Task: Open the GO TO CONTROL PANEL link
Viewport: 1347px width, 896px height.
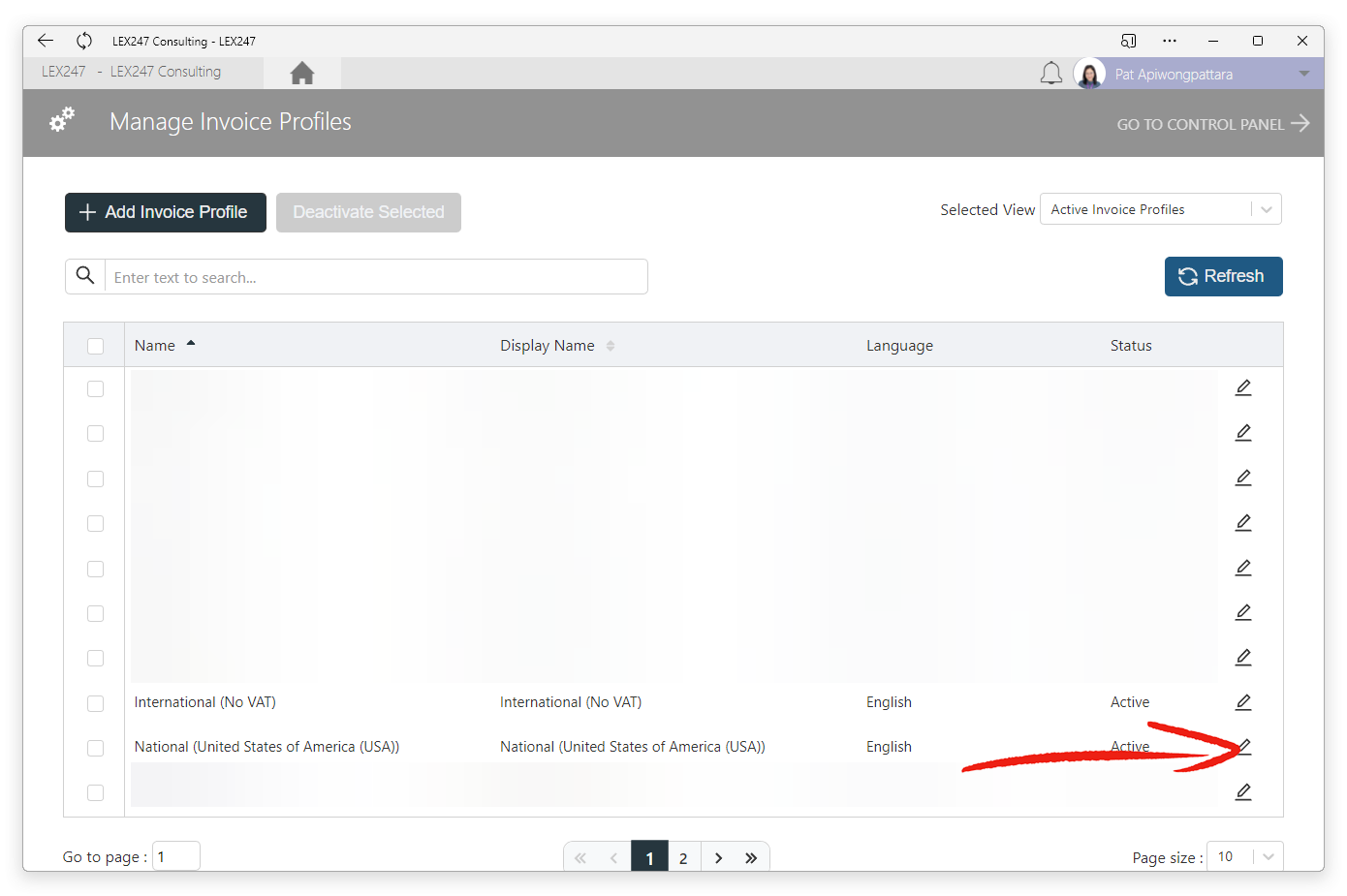Action: click(1212, 124)
